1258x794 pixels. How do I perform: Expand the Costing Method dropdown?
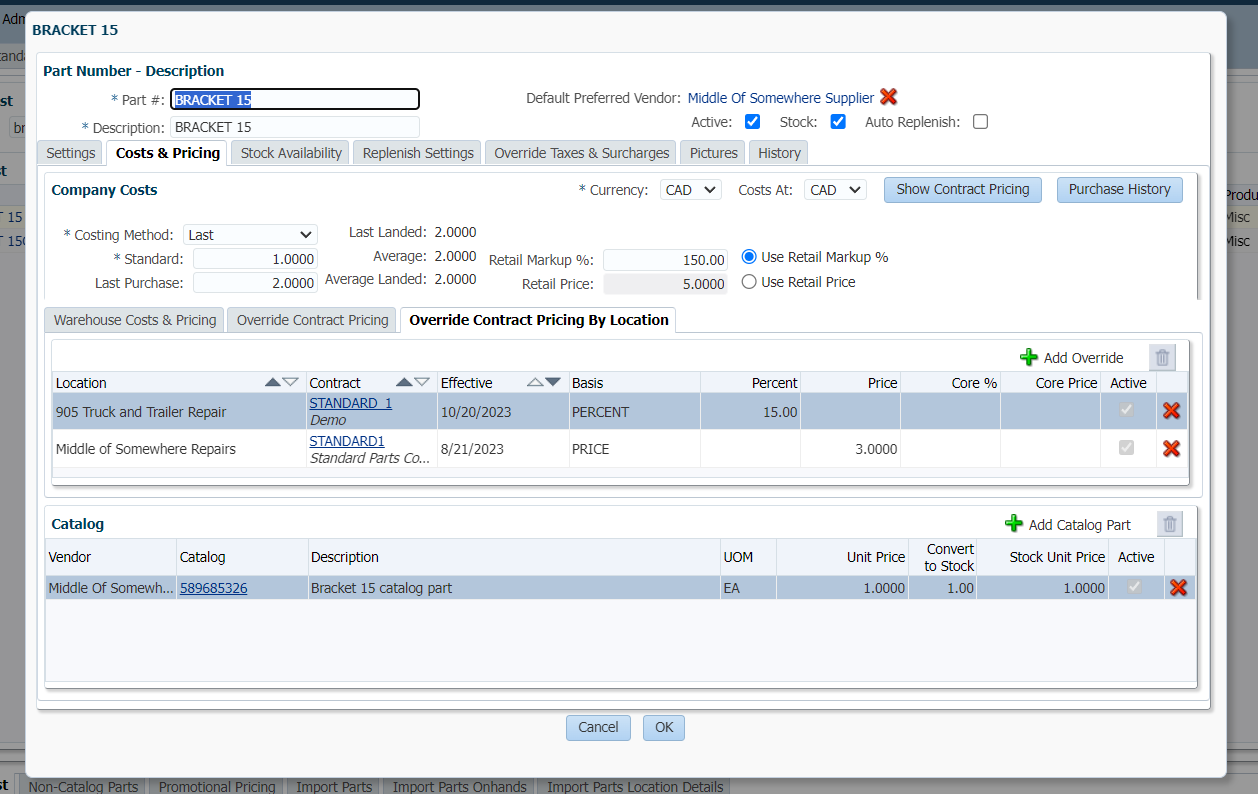point(250,235)
